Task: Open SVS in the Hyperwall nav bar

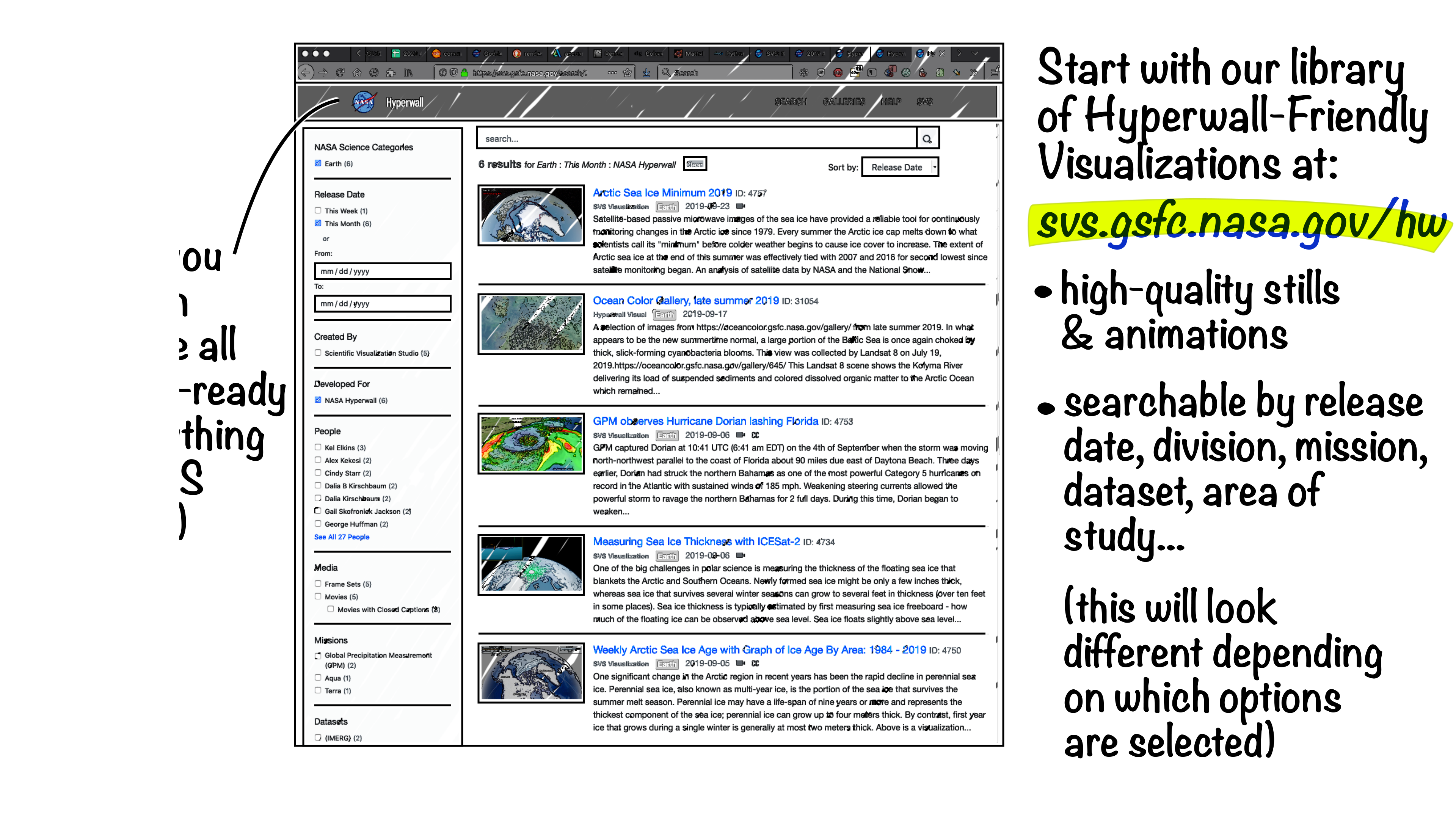Action: click(x=925, y=102)
